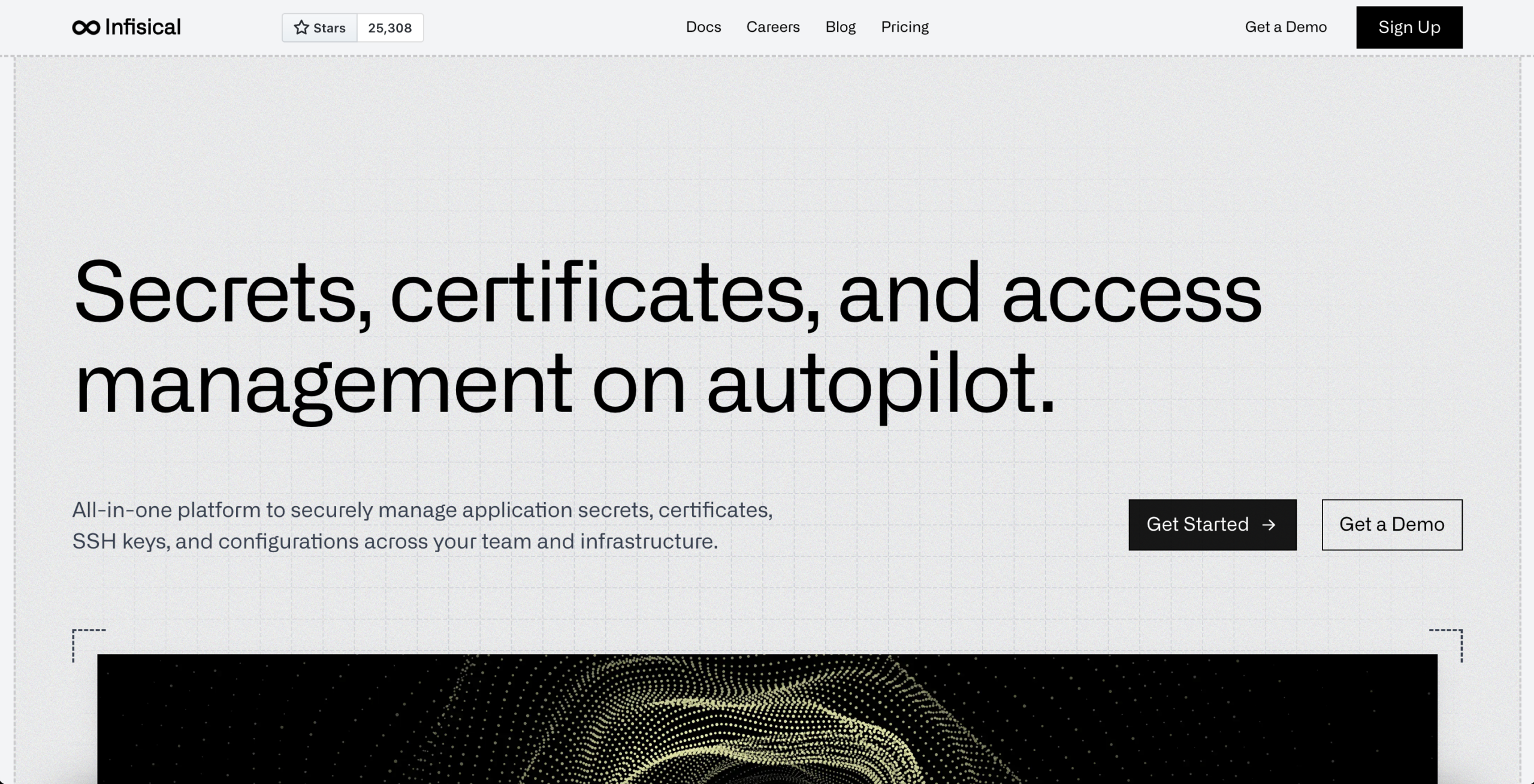Click Get a Demo in top navigation
1534x784 pixels.
tap(1285, 27)
